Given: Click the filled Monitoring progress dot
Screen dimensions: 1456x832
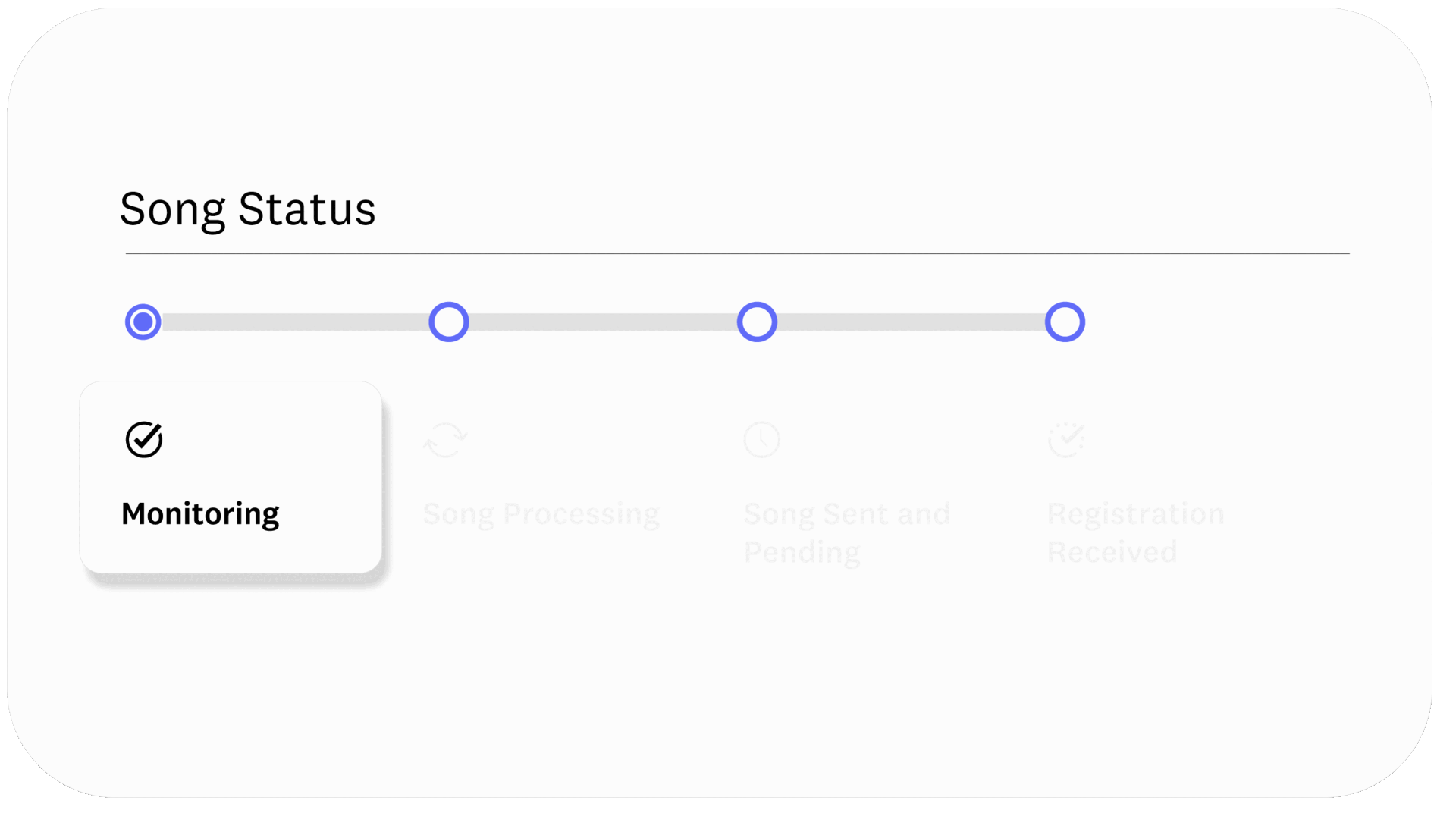Looking at the screenshot, I should (143, 321).
